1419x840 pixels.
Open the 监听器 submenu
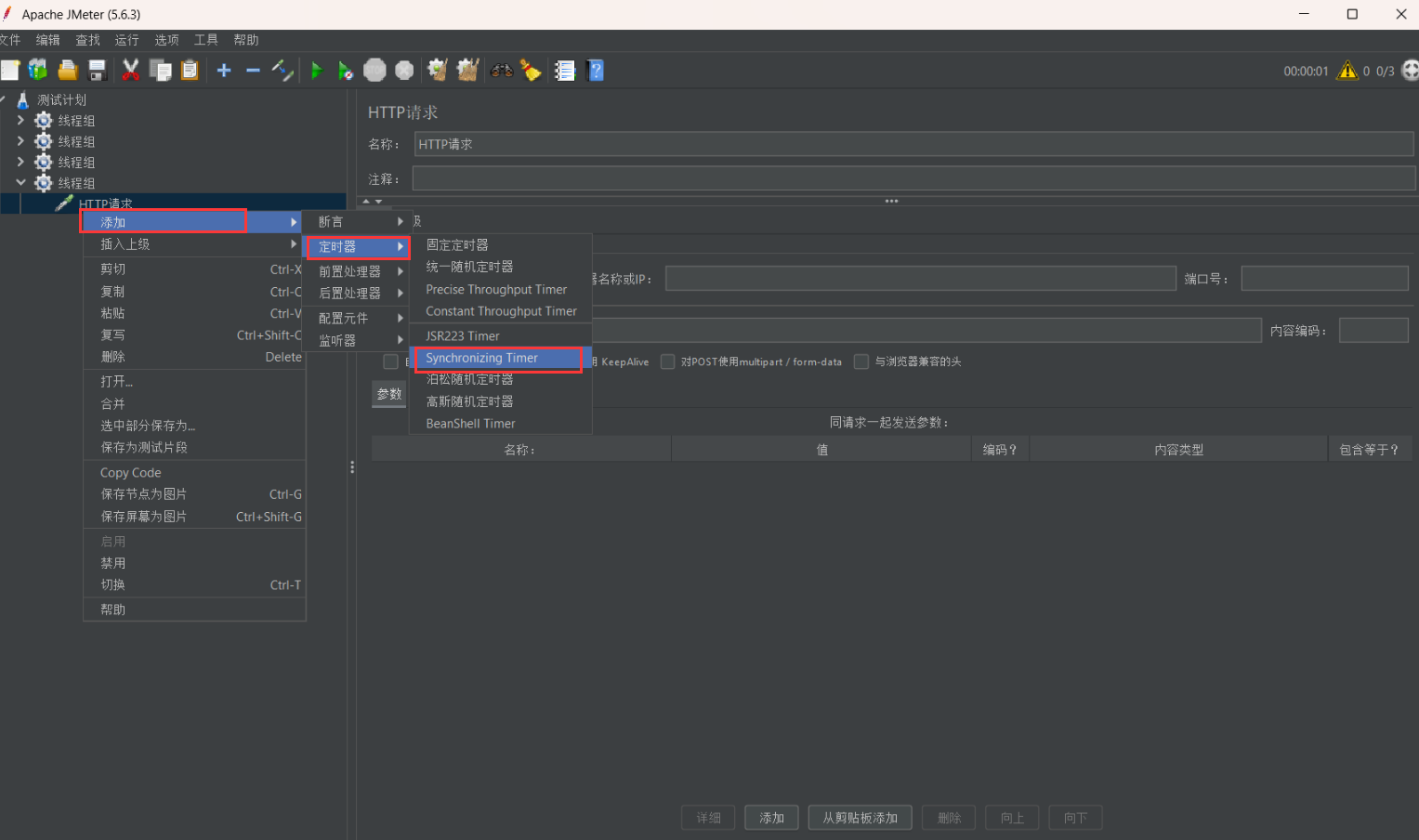tap(358, 340)
